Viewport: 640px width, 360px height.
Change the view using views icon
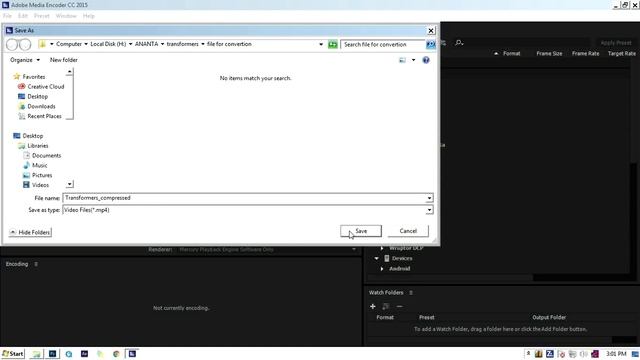tap(402, 60)
